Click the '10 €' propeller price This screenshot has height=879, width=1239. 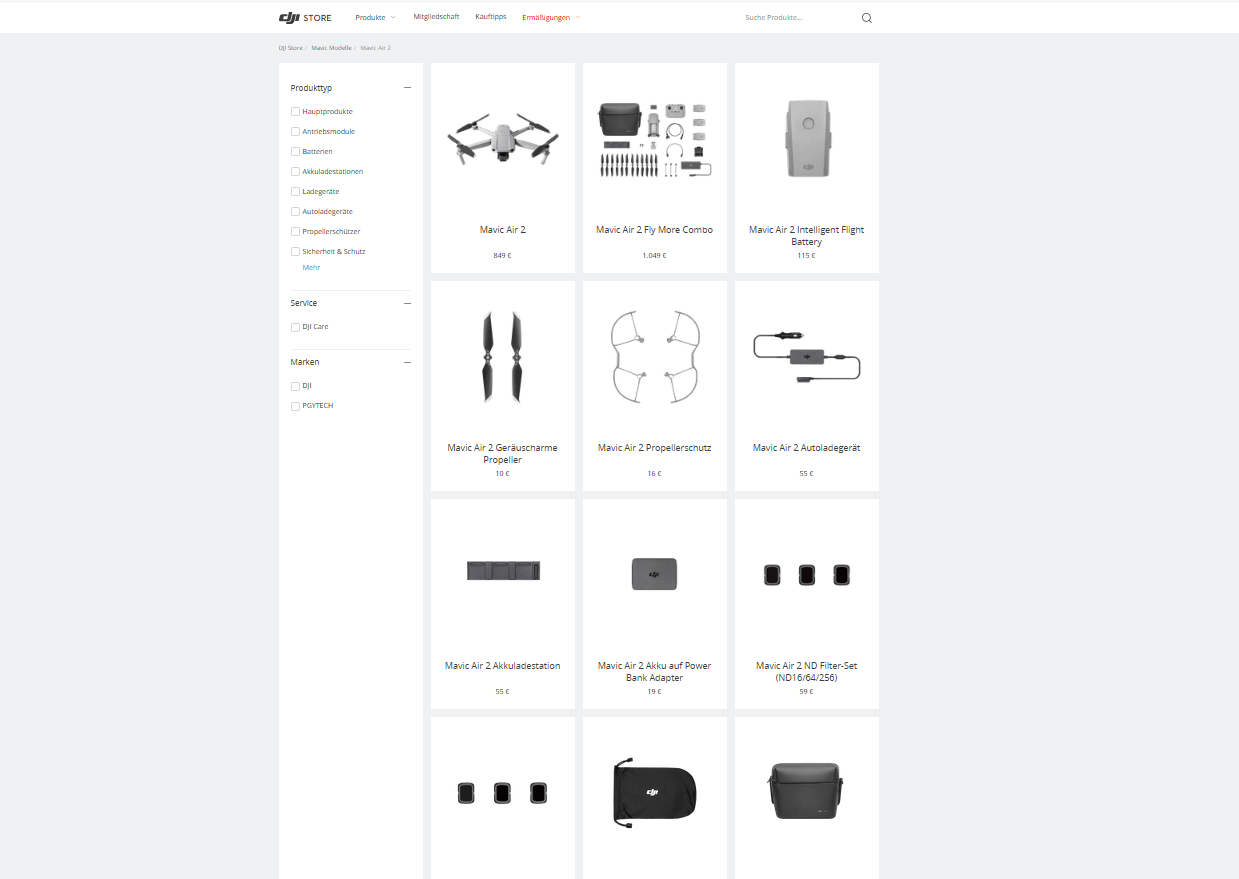[x=502, y=474]
